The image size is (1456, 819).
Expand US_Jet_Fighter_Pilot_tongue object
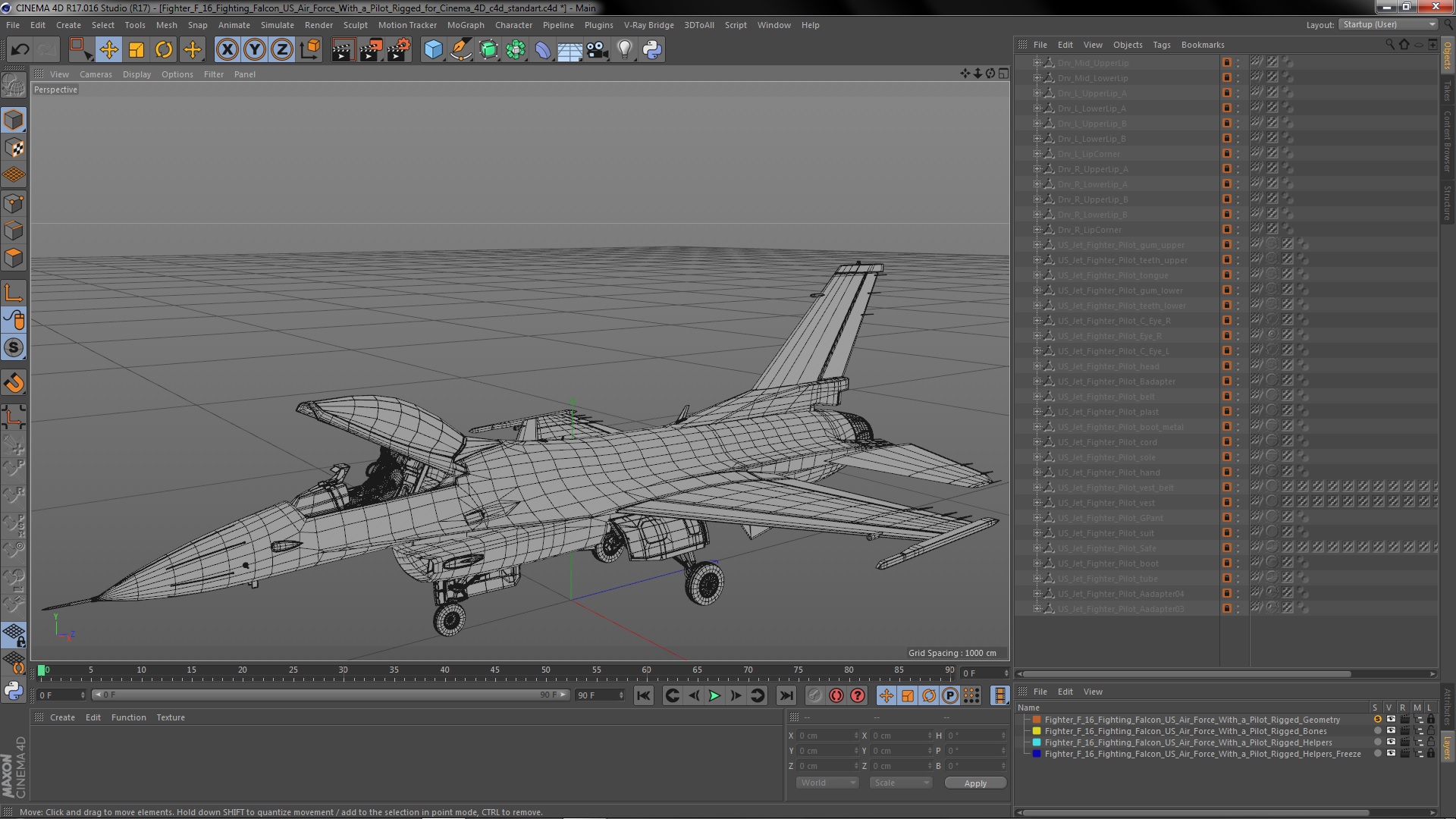(1037, 275)
